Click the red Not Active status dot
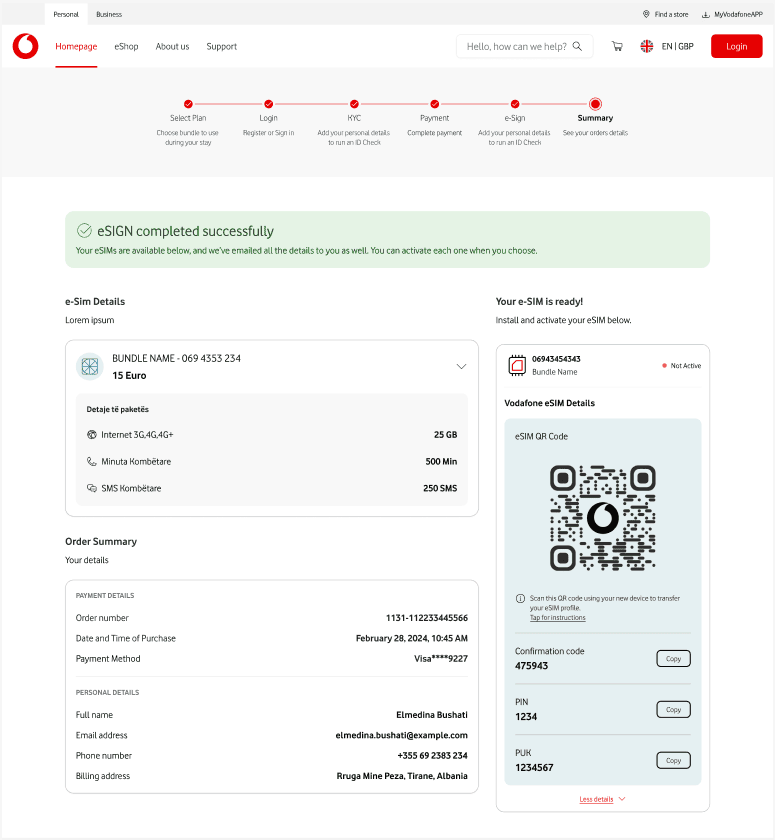Screen dimensions: 775x840 tap(664, 365)
